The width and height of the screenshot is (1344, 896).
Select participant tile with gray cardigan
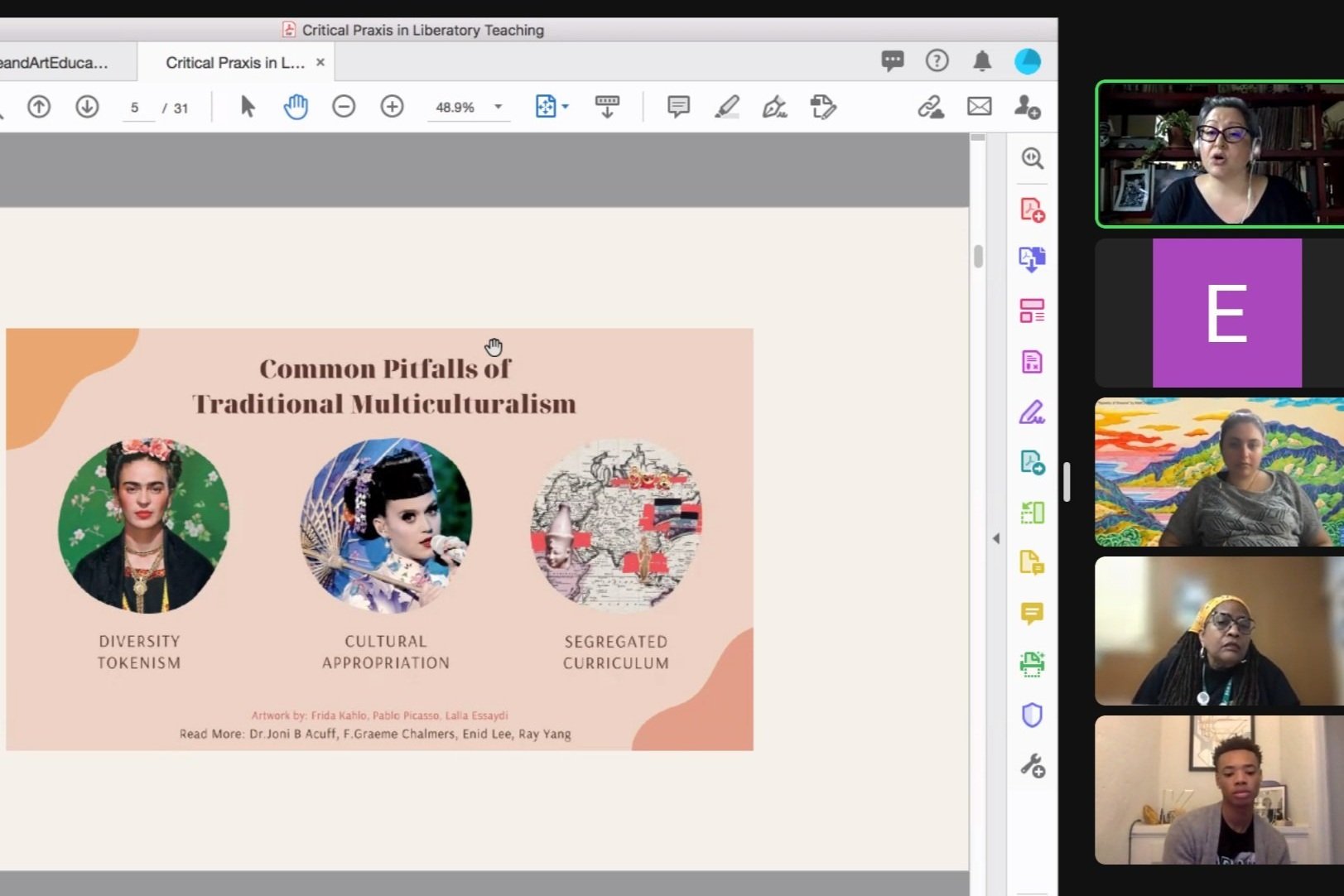tap(1220, 790)
